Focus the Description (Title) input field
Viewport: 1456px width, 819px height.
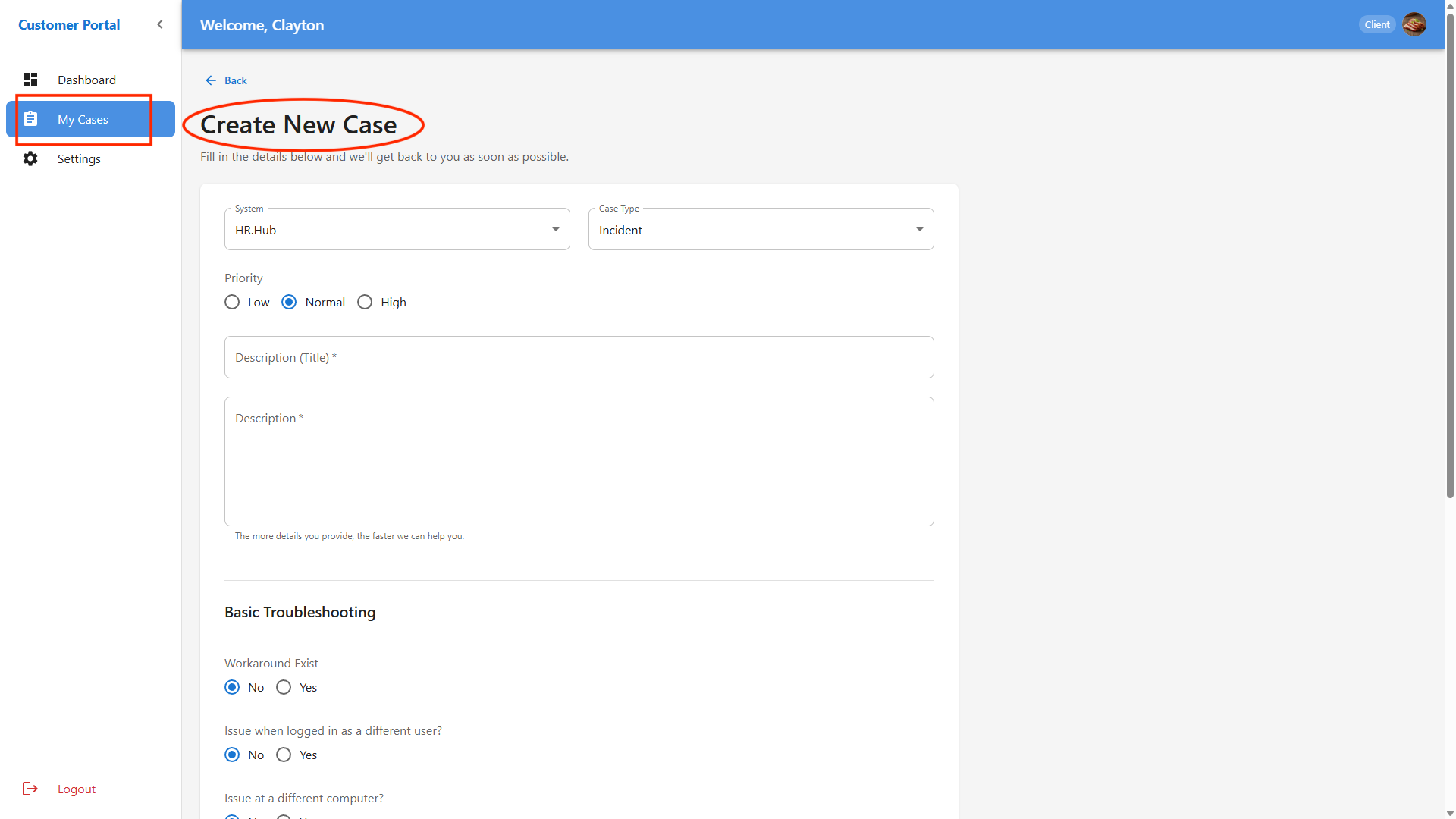[x=579, y=357]
